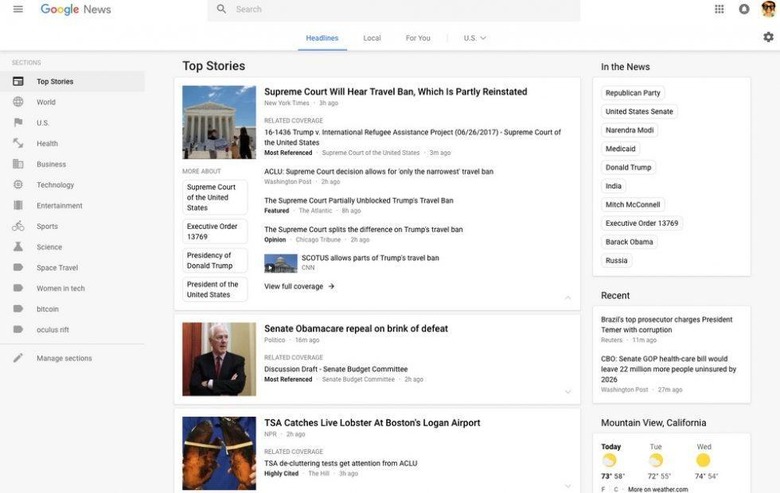Click the Business building icon
Viewport: 780px width, 493px height.
(x=18, y=164)
